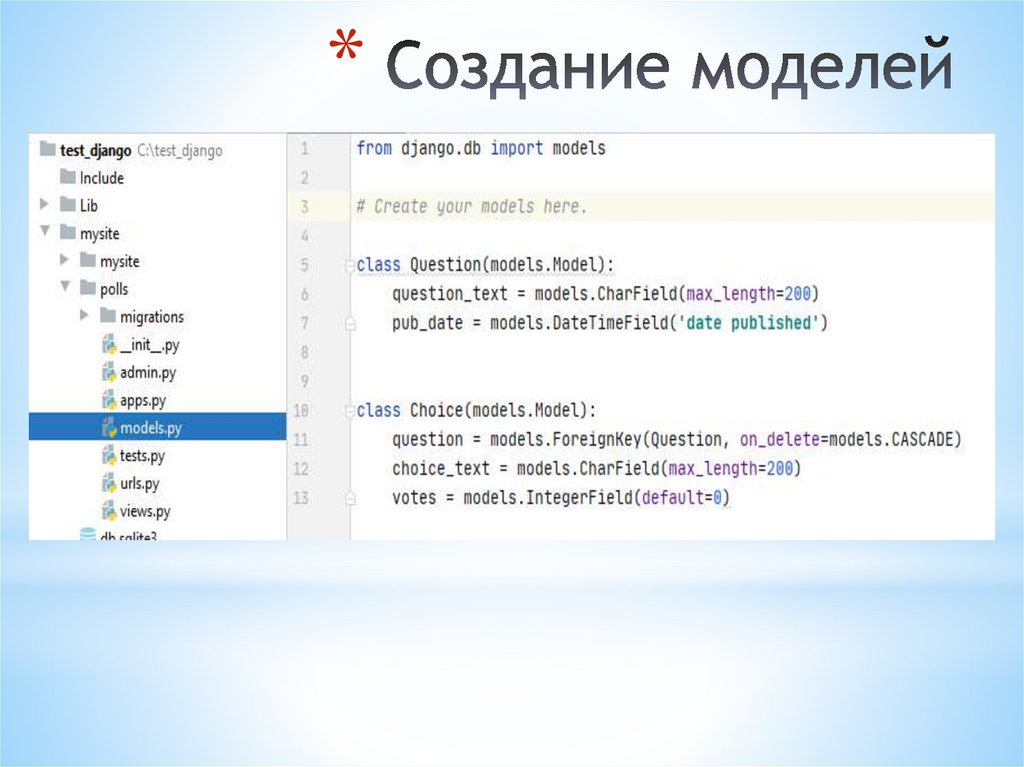
Task: Click the tests.py Python file icon
Action: pos(109,455)
